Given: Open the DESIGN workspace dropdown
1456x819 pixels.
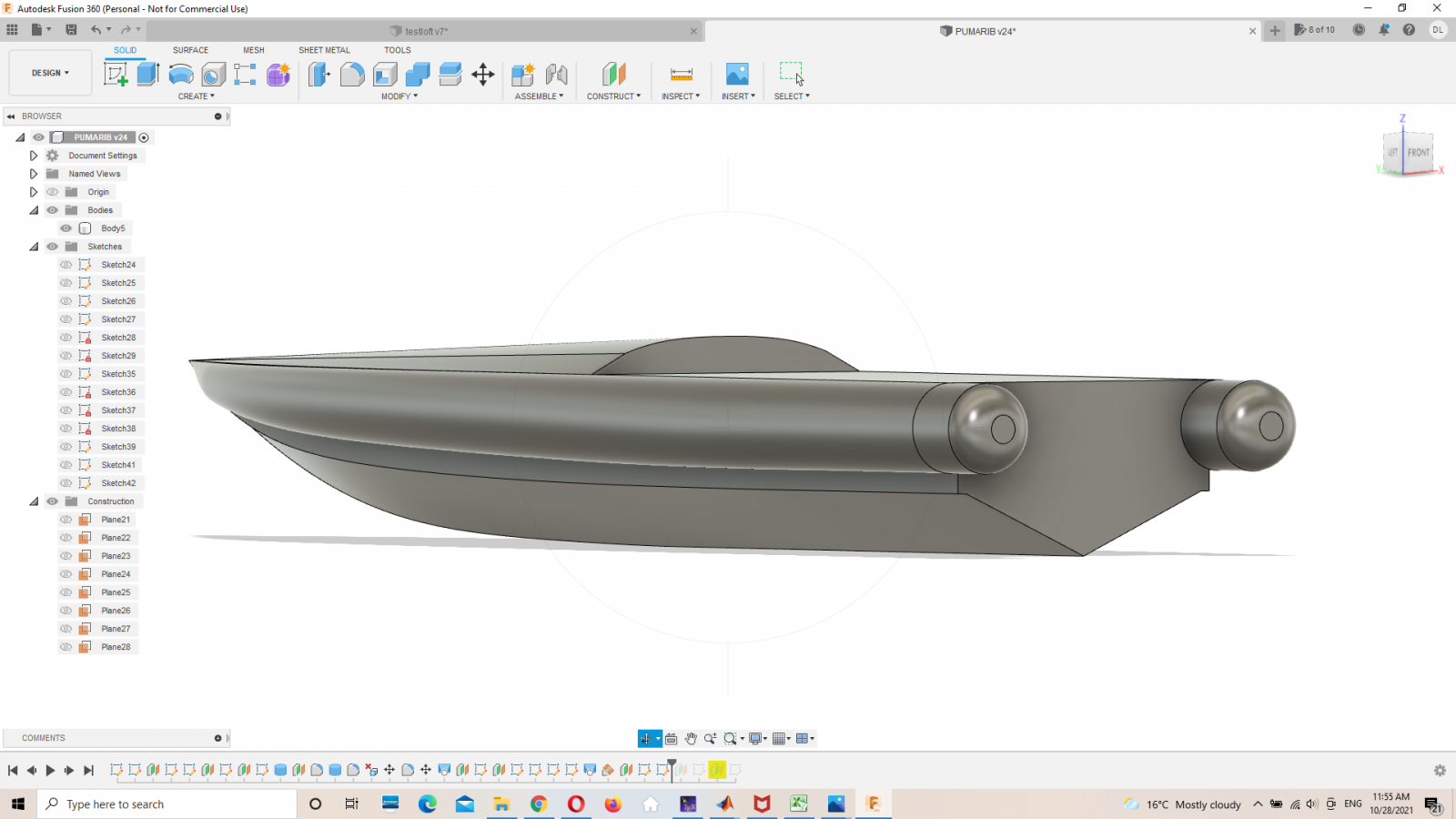Looking at the screenshot, I should click(50, 73).
